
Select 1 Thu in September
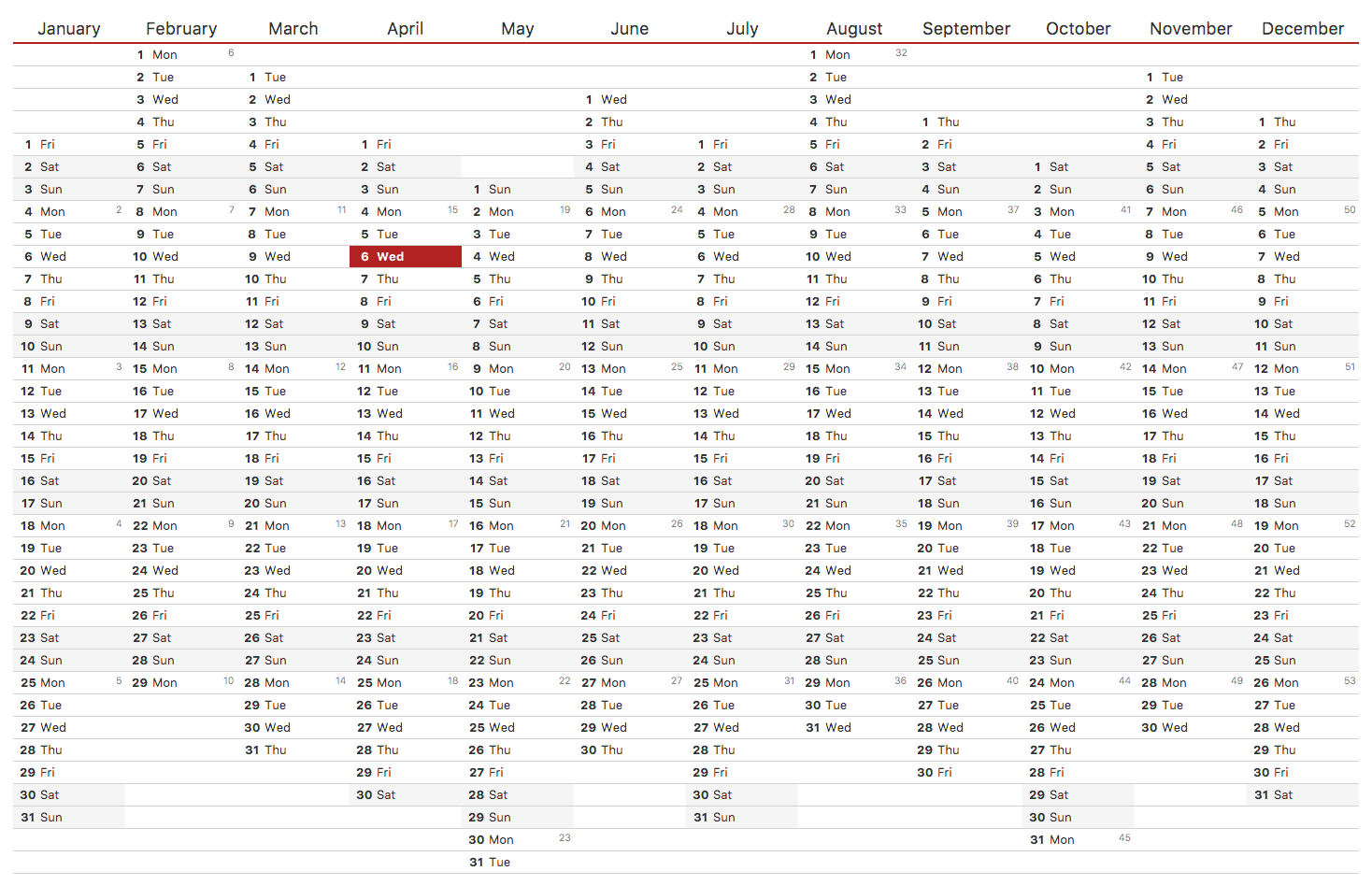coord(966,121)
